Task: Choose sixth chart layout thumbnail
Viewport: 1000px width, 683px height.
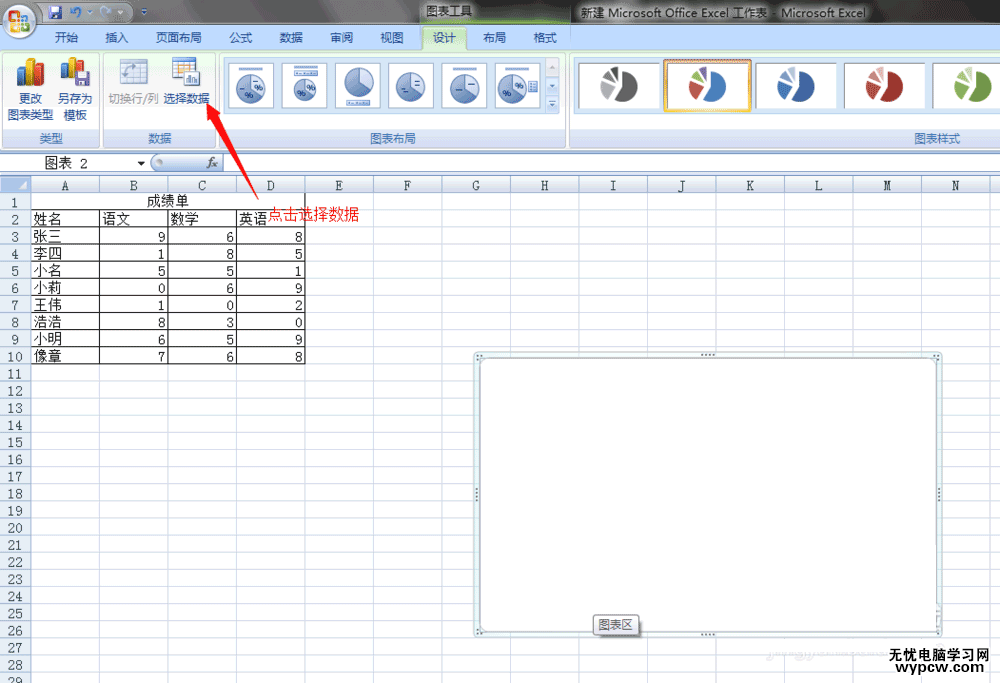Action: coord(517,85)
